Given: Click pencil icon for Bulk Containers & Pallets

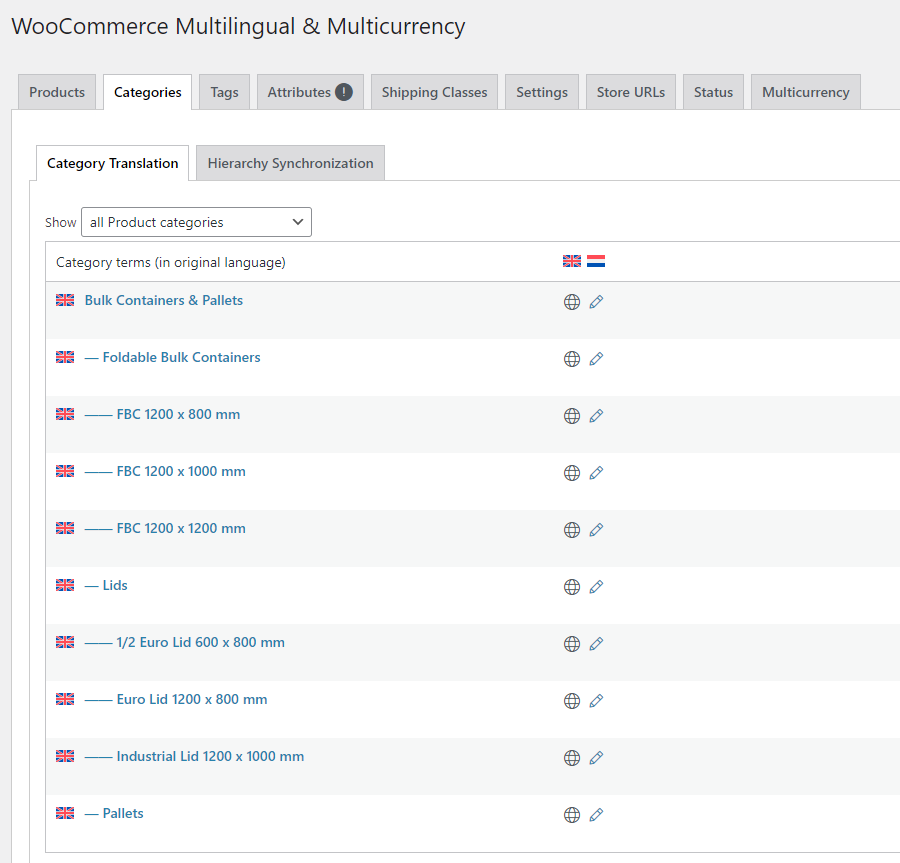Looking at the screenshot, I should [596, 302].
